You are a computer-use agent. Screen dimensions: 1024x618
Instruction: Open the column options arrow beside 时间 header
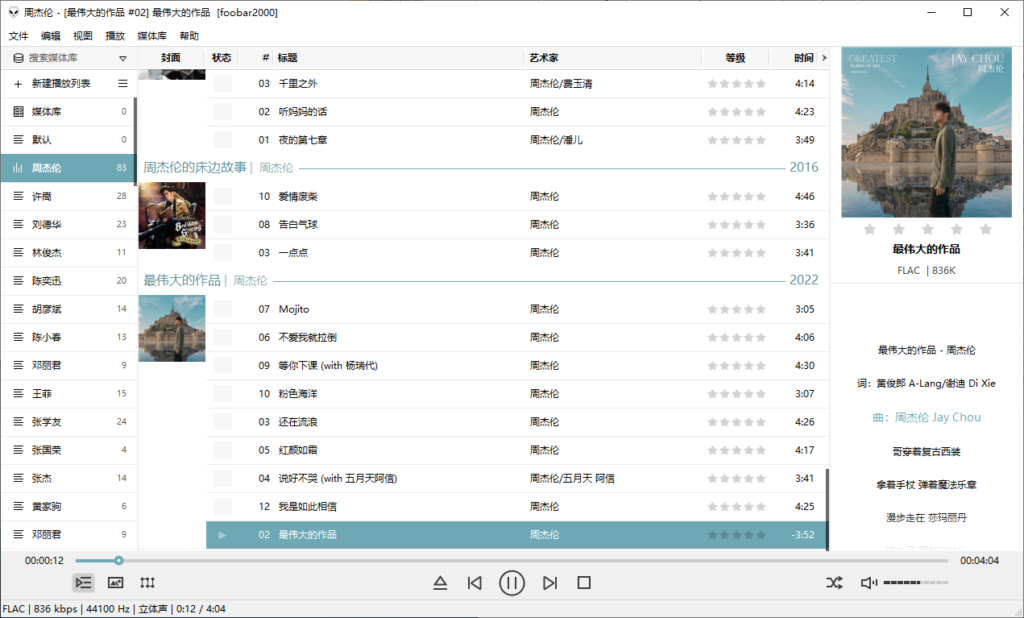coord(823,57)
